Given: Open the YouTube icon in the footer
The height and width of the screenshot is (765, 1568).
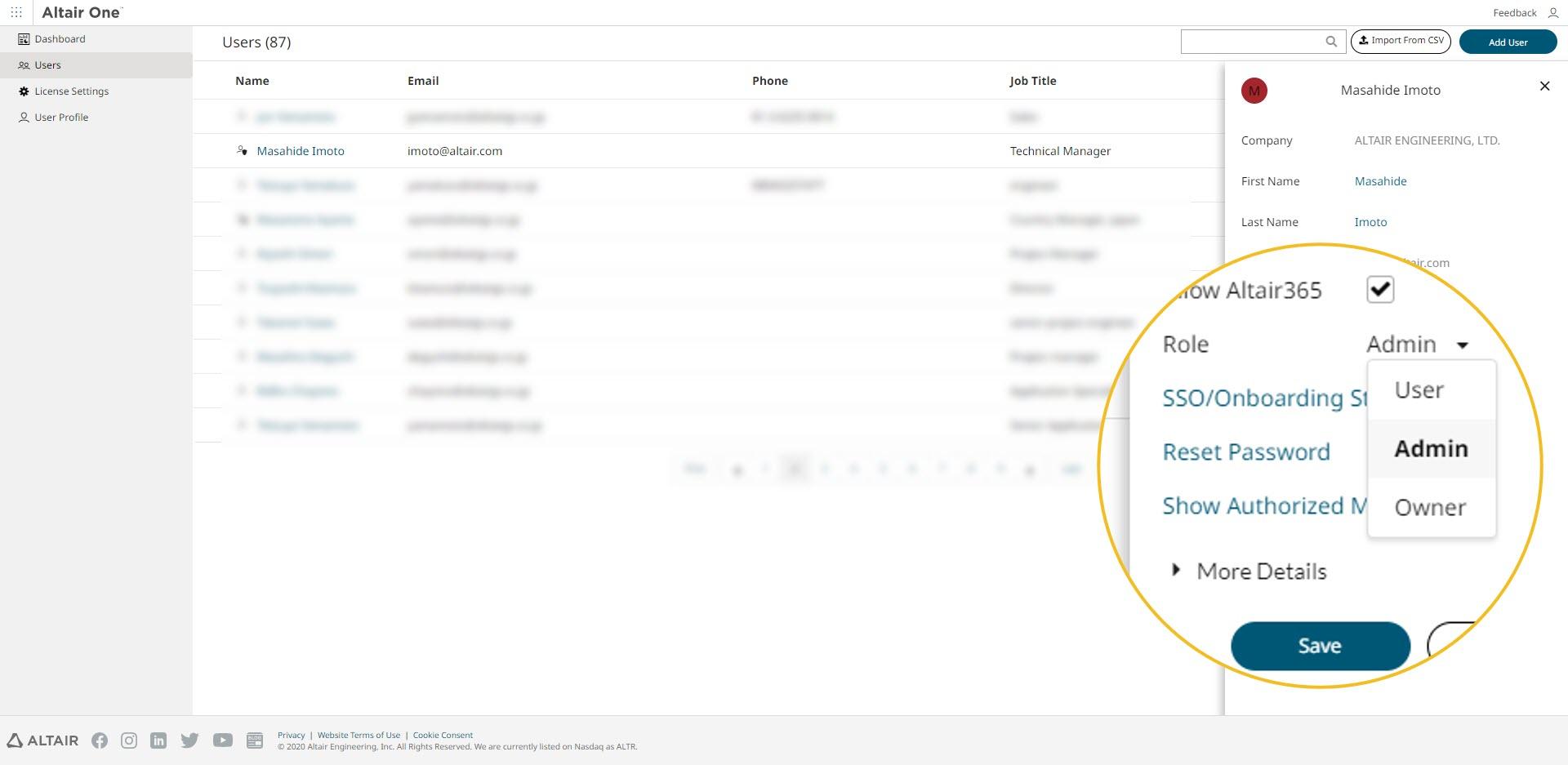Looking at the screenshot, I should pos(221,741).
